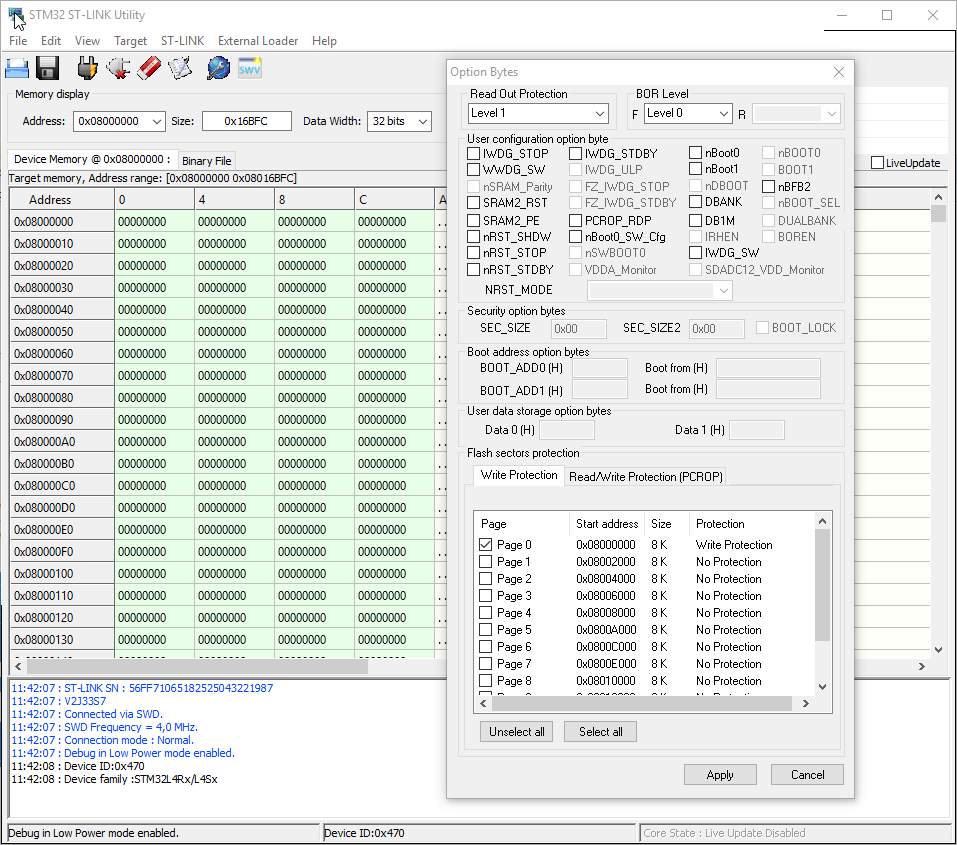Open the Target menu
The width and height of the screenshot is (957, 845).
click(131, 41)
